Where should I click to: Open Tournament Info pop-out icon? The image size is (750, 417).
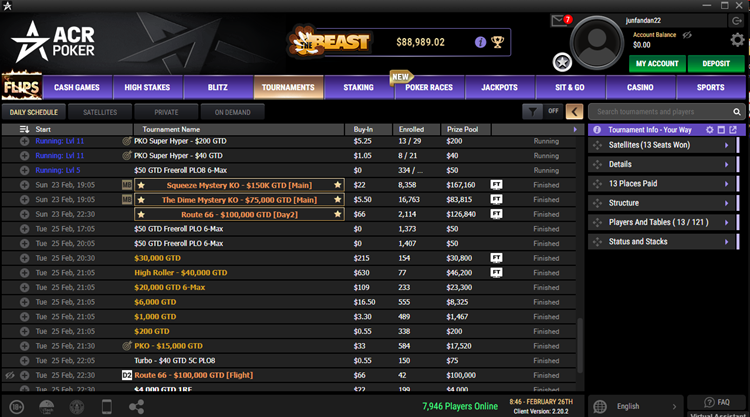(735, 130)
